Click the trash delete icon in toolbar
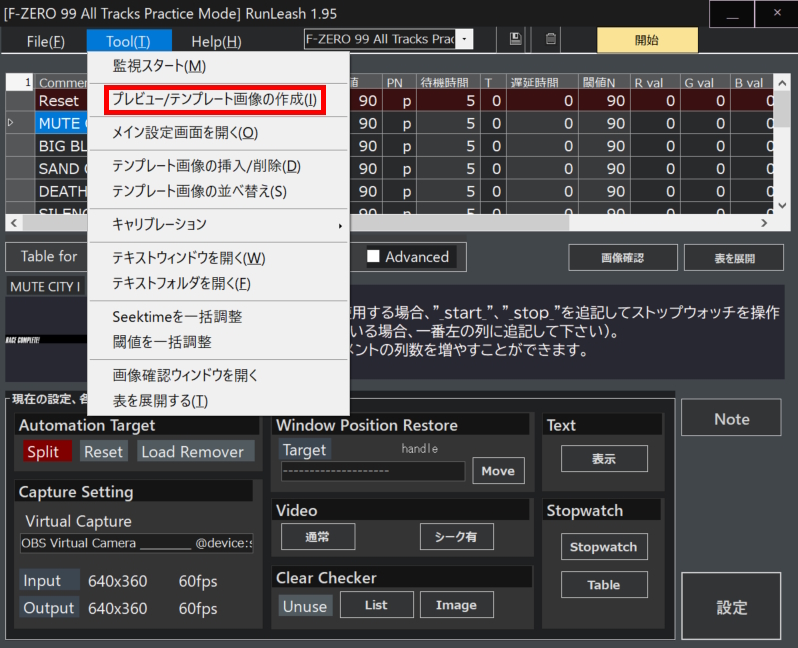 click(550, 39)
